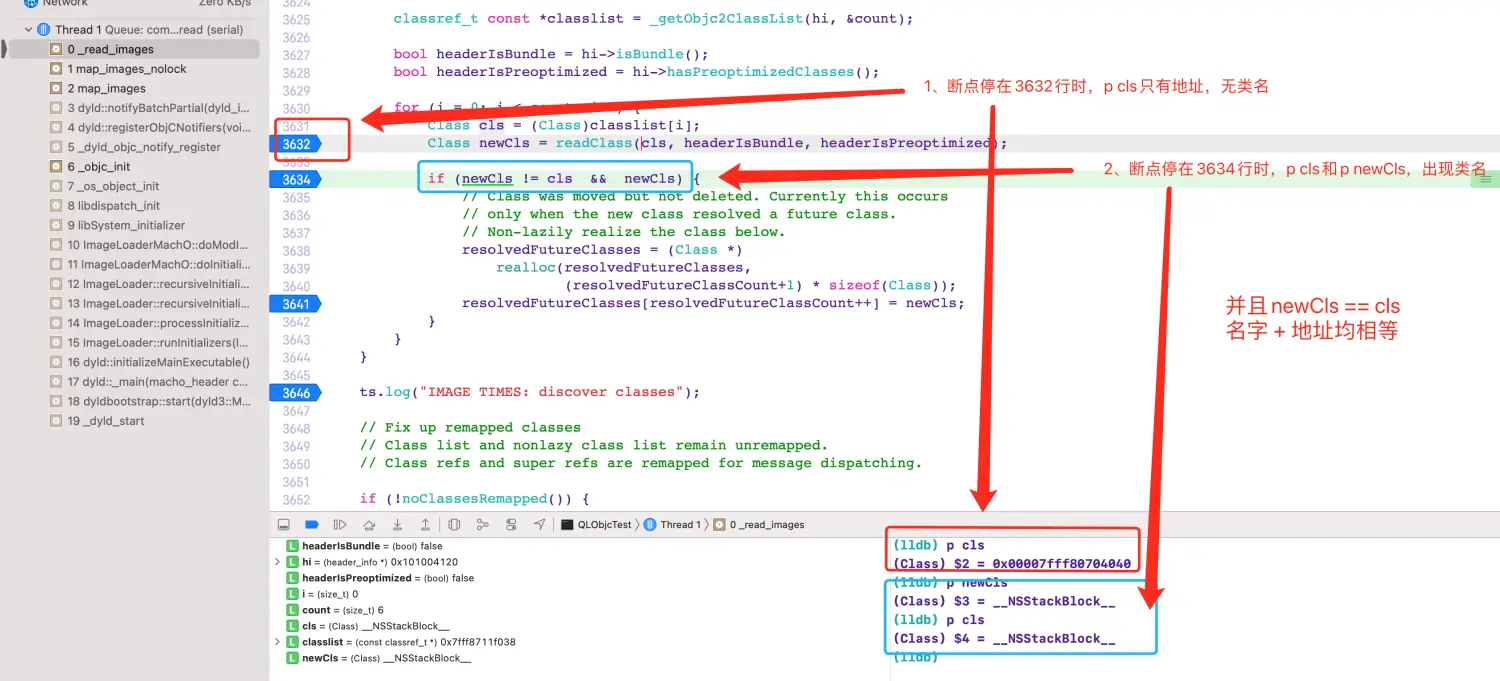The width and height of the screenshot is (1500, 681).
Task: Collapse Thread 1 disclosure triangle in navigator
Action: (28, 30)
